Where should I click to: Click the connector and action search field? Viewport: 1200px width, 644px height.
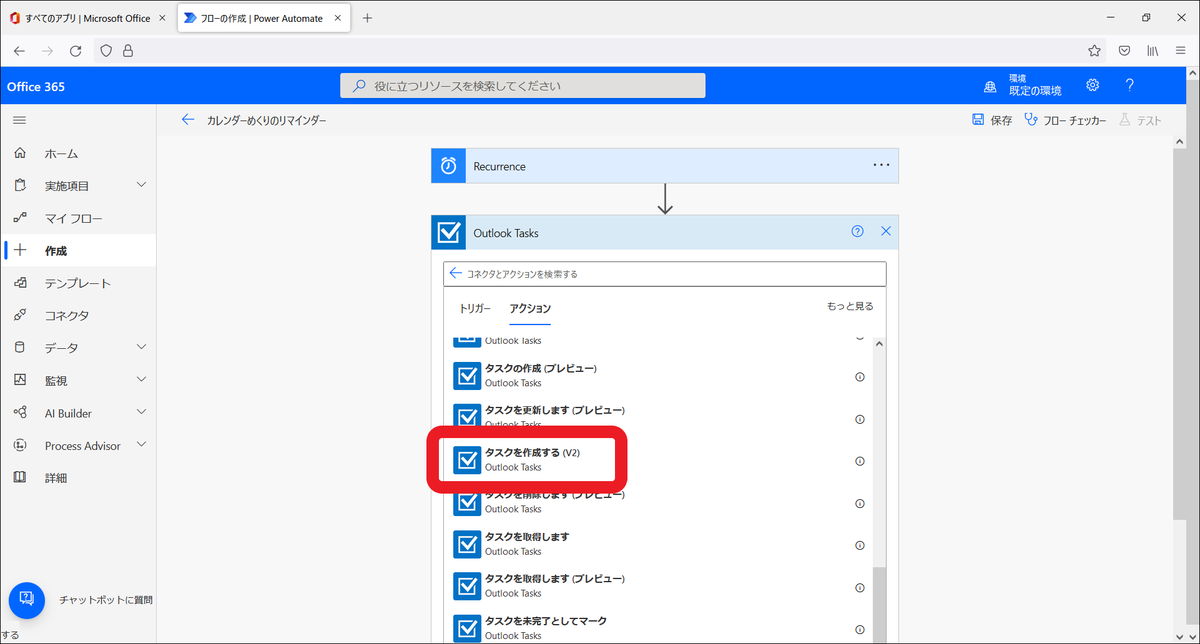click(665, 273)
